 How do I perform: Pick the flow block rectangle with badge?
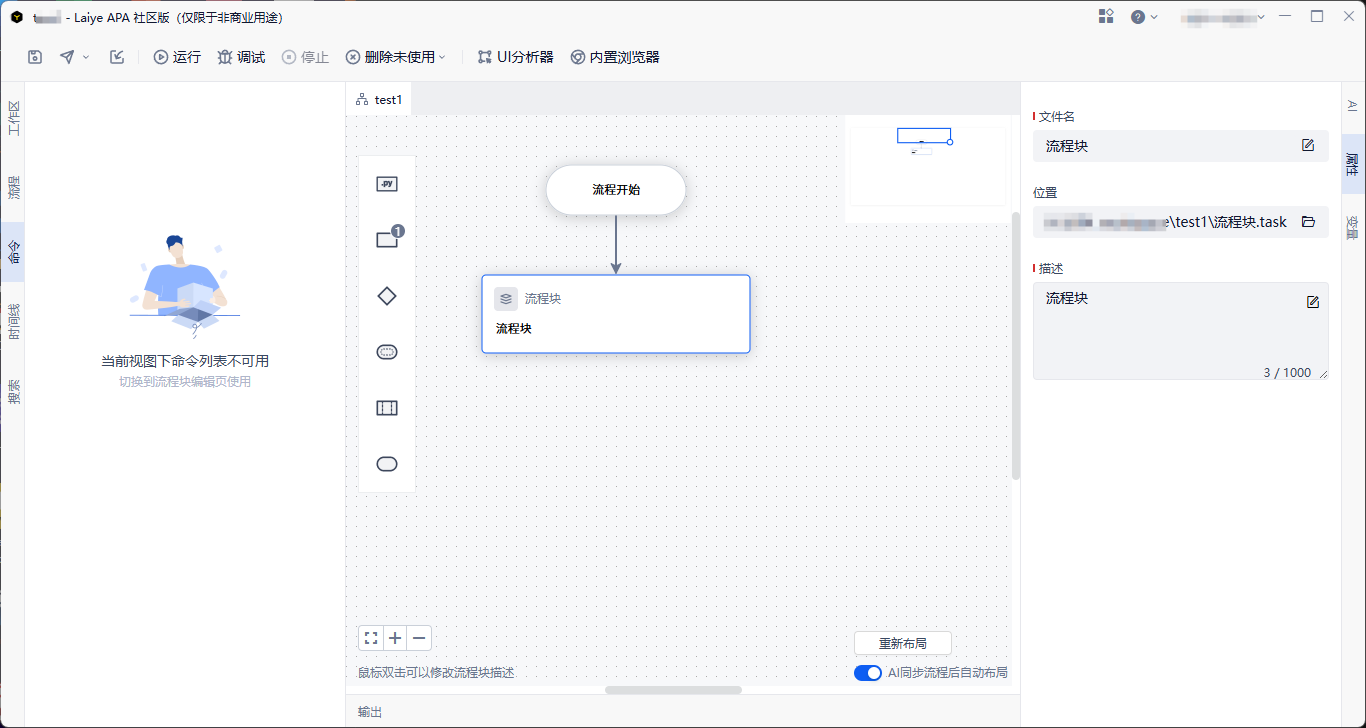click(x=389, y=238)
